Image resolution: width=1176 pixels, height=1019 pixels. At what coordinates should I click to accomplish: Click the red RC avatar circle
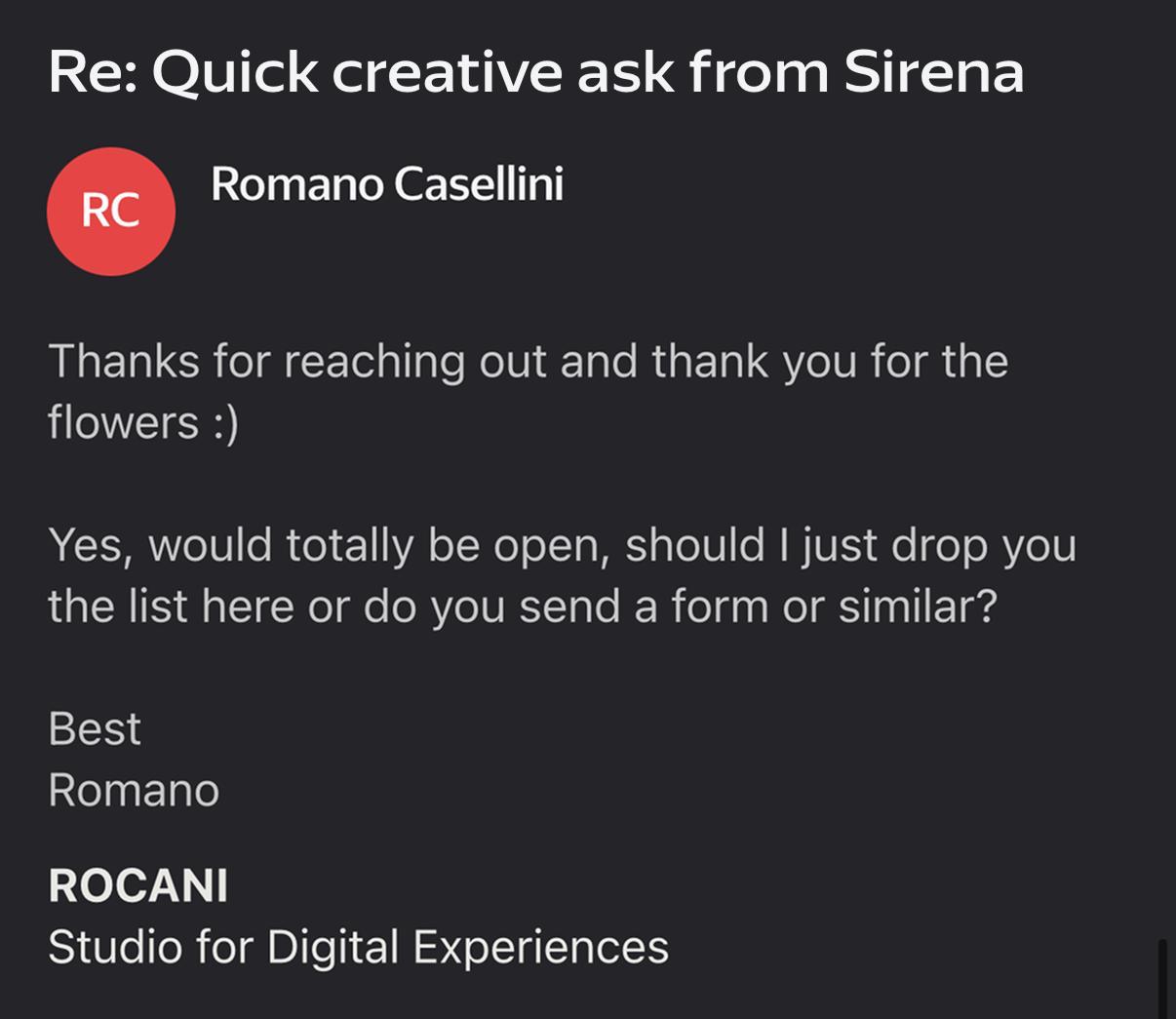[x=111, y=211]
